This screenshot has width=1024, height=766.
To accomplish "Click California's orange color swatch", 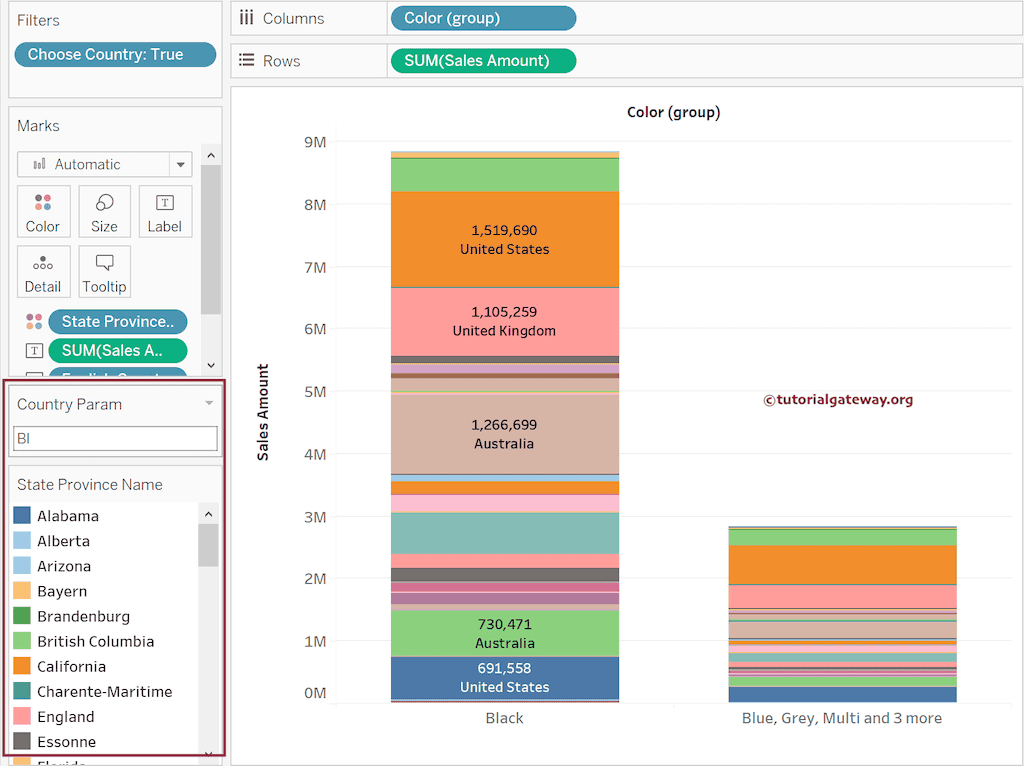I will (19, 666).
